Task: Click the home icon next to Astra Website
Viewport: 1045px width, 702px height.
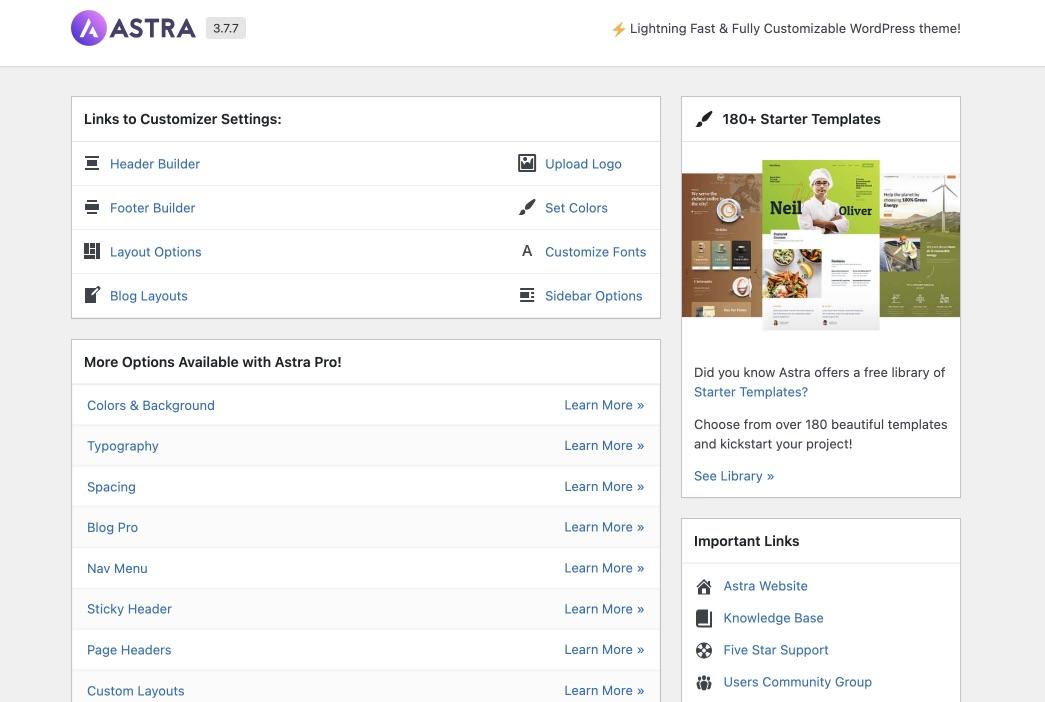Action: (704, 586)
